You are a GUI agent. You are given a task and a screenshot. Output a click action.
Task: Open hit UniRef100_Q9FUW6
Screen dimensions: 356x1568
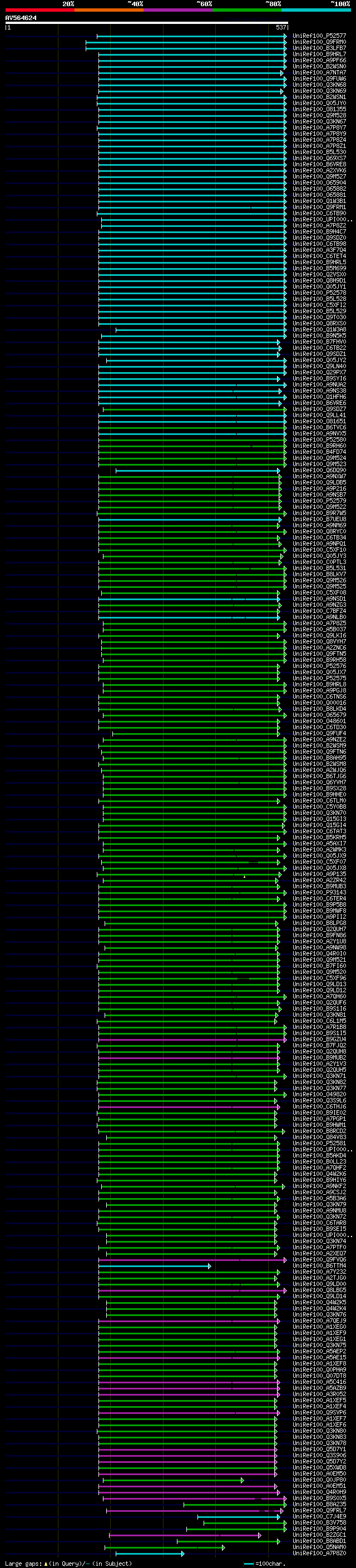click(319, 78)
